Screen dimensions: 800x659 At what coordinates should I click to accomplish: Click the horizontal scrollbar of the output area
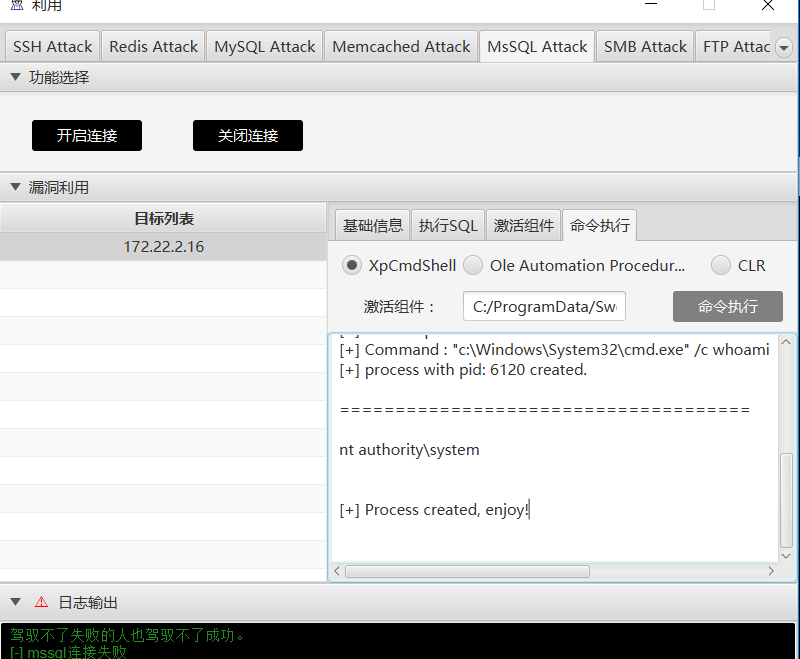[x=466, y=571]
